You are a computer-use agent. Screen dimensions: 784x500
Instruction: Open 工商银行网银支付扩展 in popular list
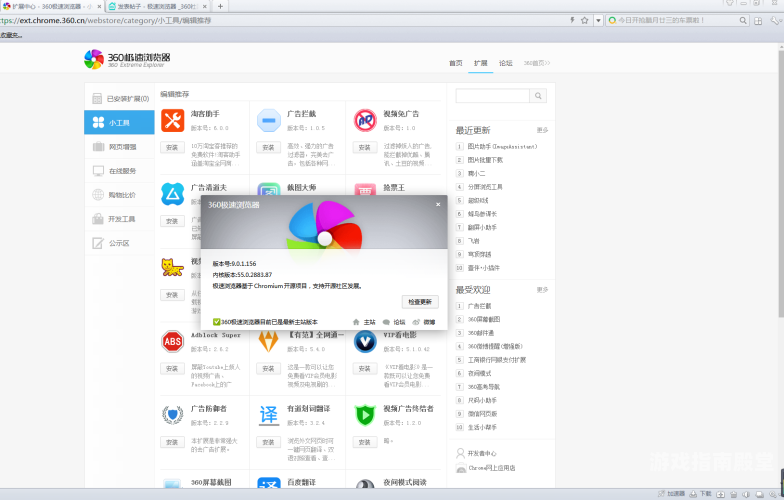tap(496, 360)
